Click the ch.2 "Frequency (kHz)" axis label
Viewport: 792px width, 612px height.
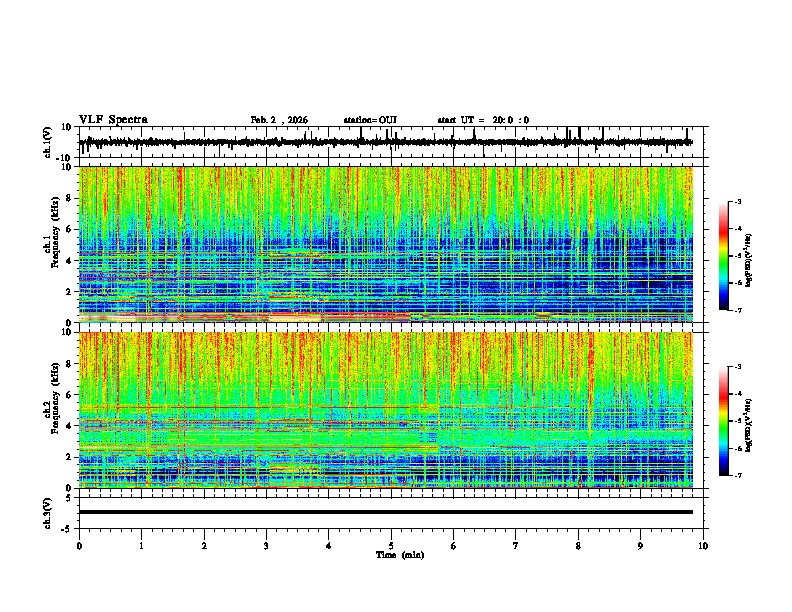55,398
